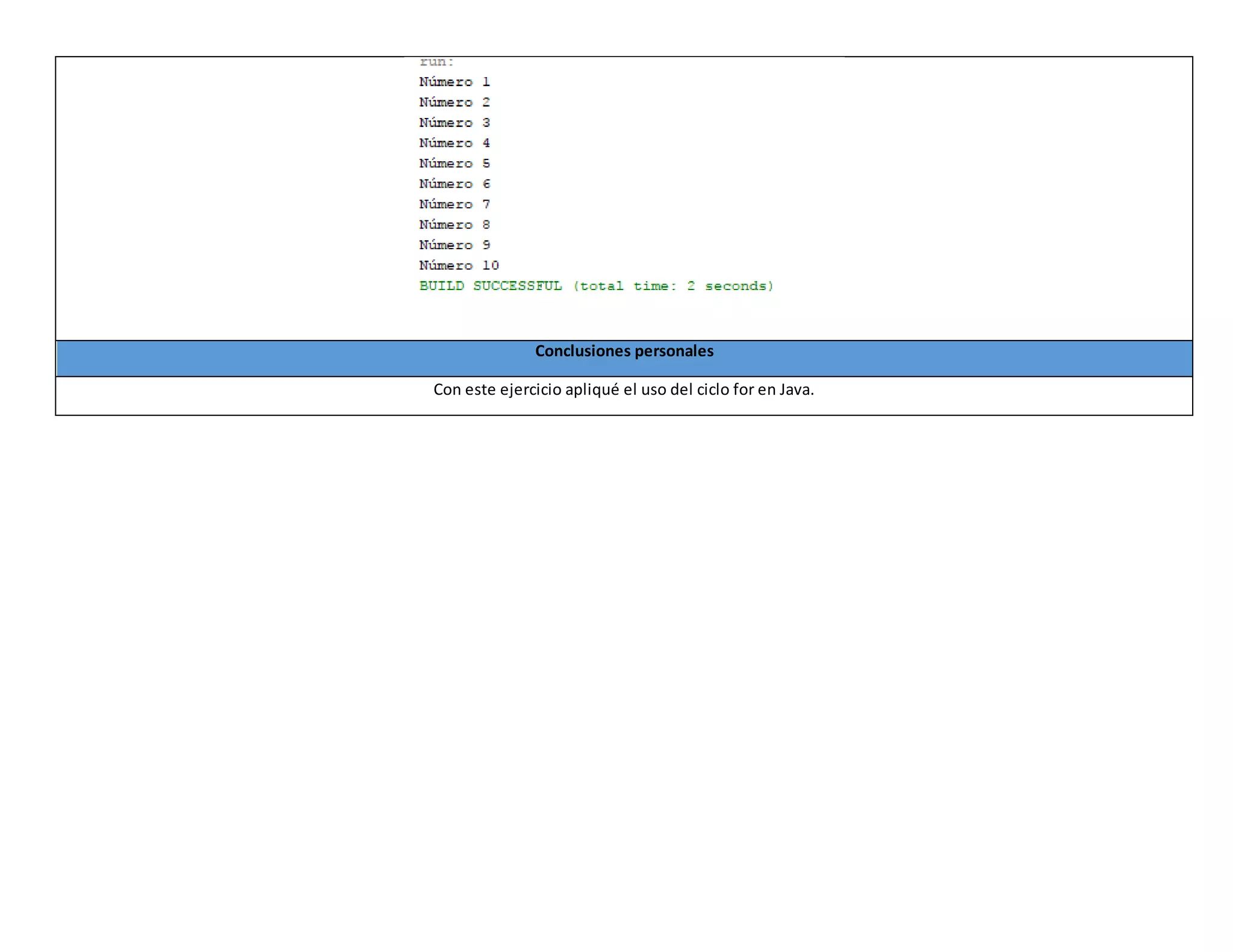Click the 'Número 1' output line
This screenshot has height=952, width=1233.
click(455, 82)
